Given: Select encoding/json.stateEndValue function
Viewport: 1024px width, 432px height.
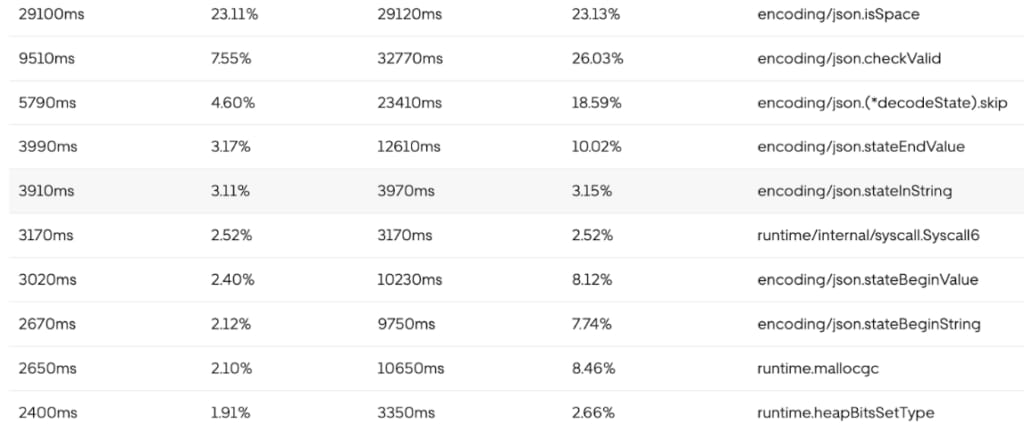Looking at the screenshot, I should tap(861, 147).
